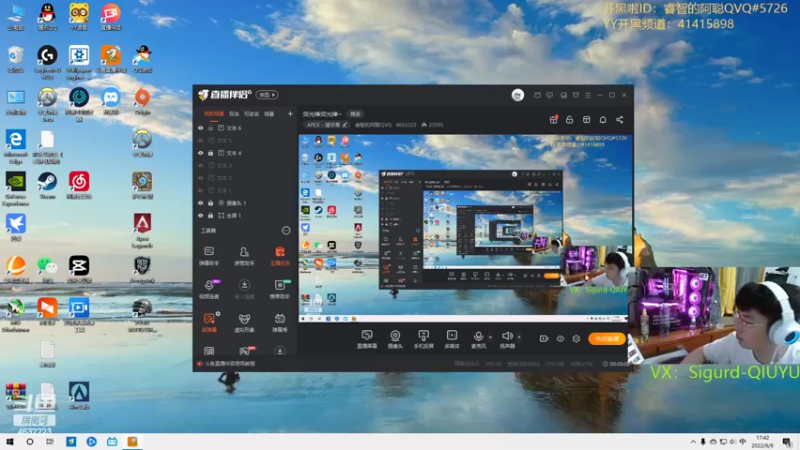Add 手机投屏 phone casting source
The width and height of the screenshot is (800, 450).
423,339
